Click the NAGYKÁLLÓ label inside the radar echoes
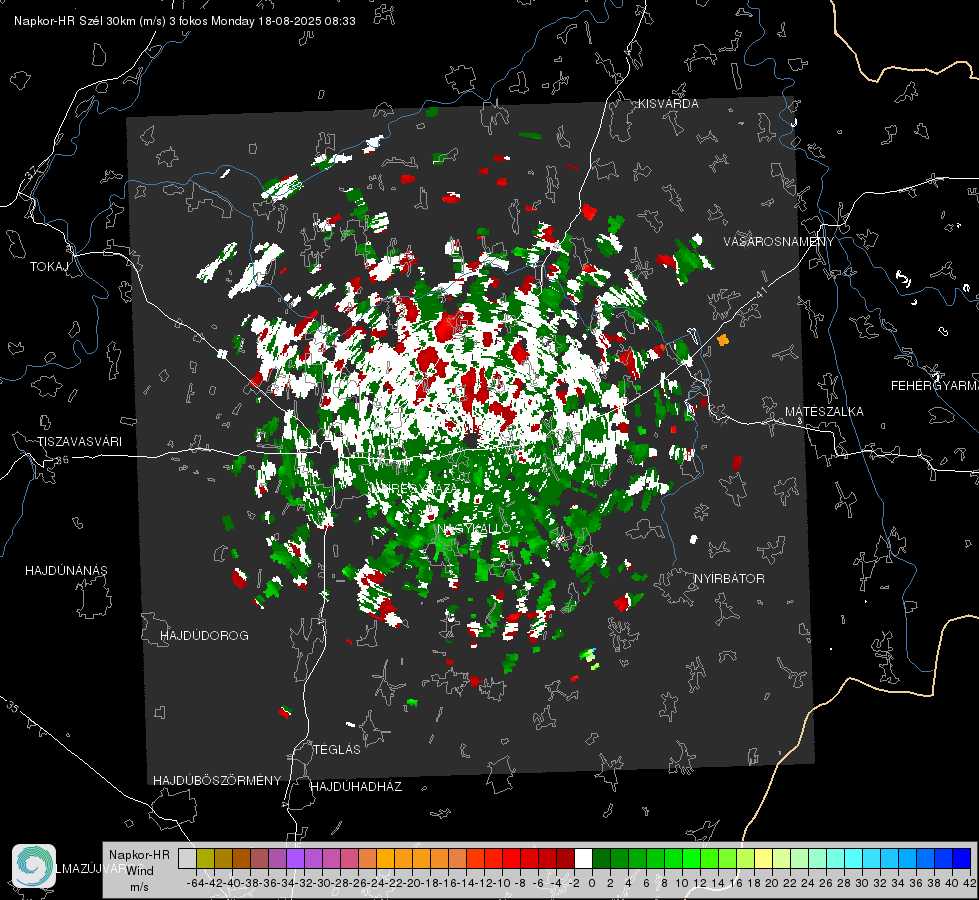This screenshot has width=979, height=900. tap(473, 529)
